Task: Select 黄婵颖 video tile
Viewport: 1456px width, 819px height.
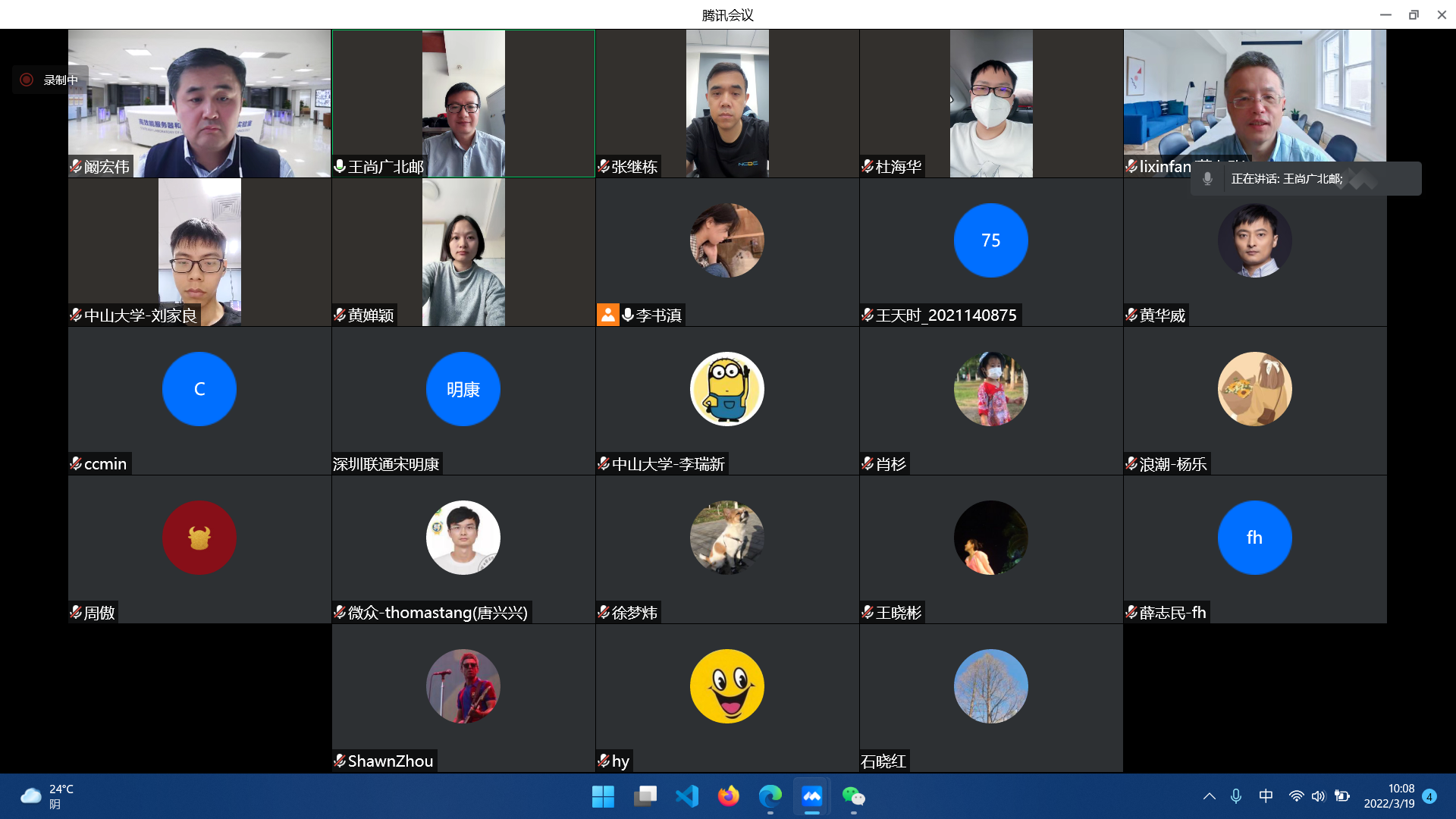Action: 463,252
